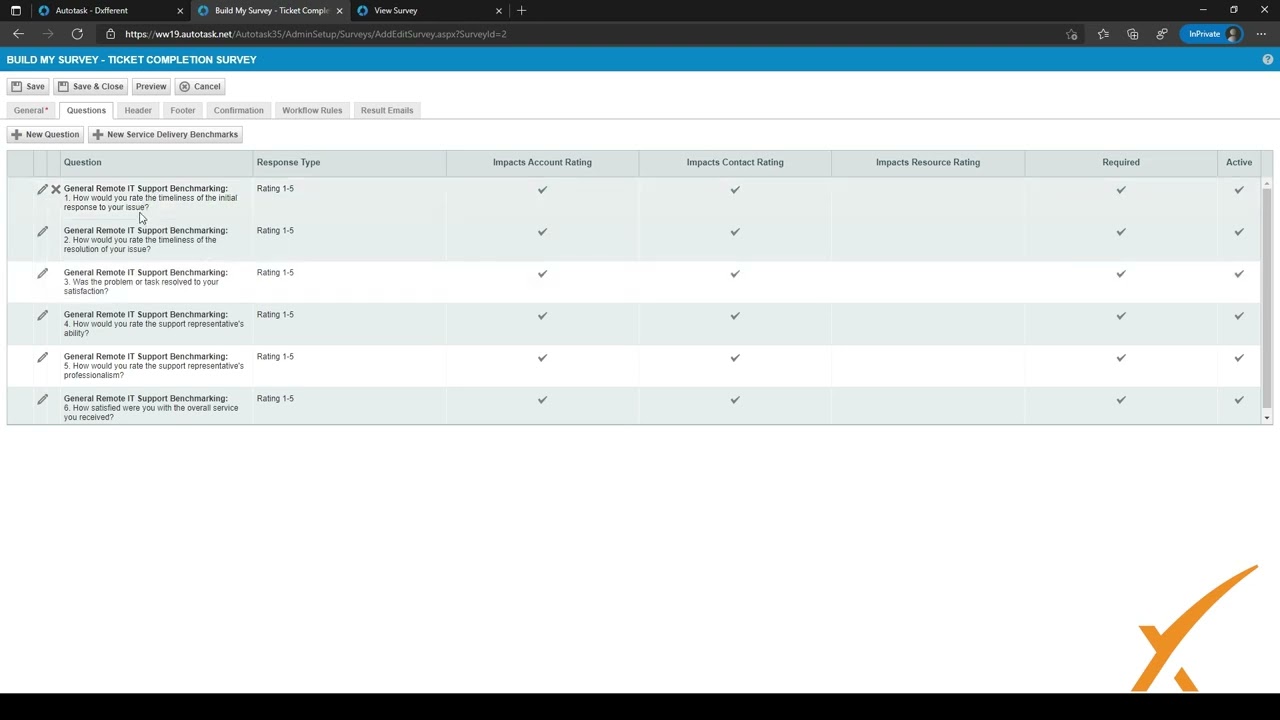Click question 1 Active checkmark

pos(1239,189)
